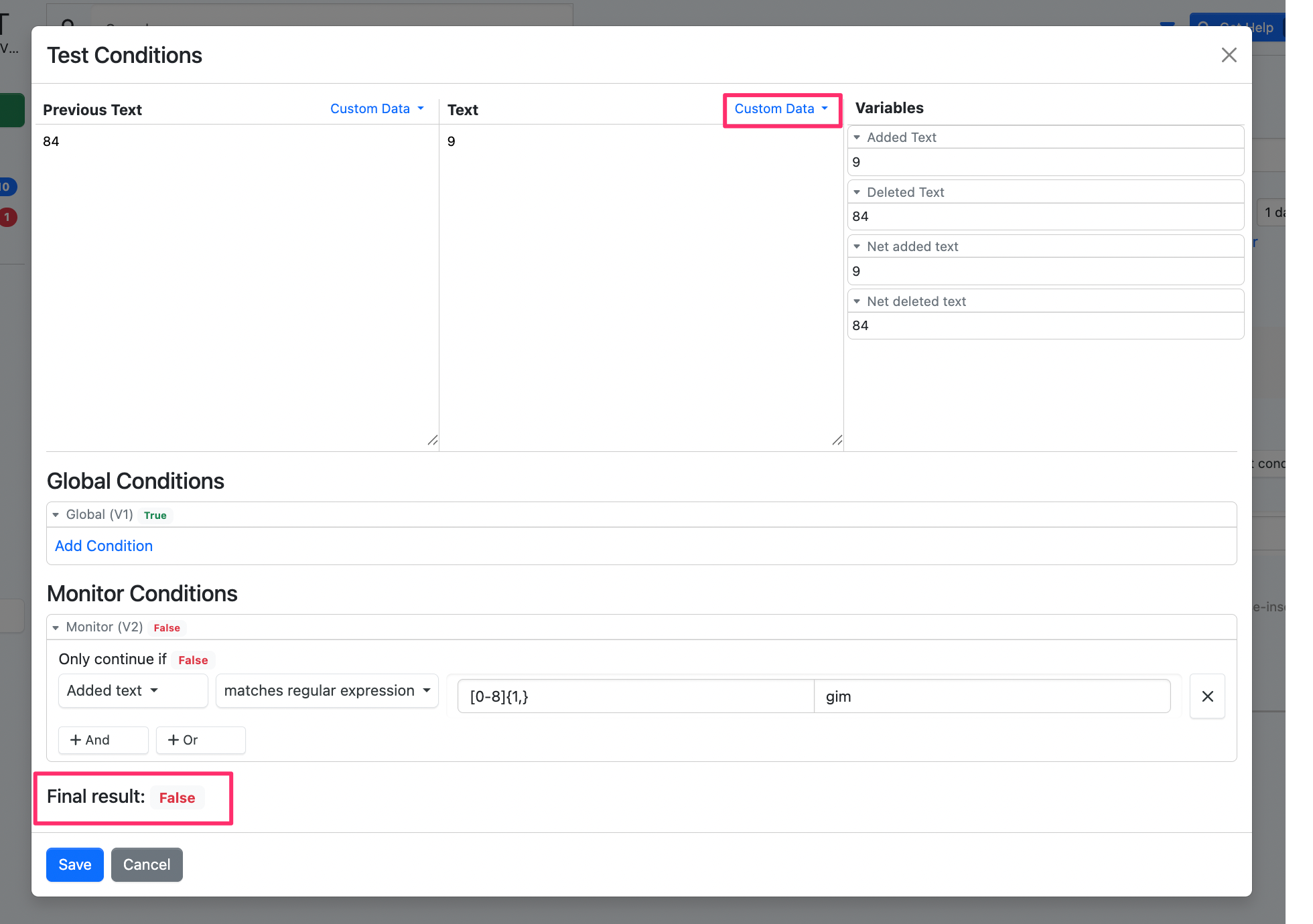Collapse the Global (V1) conditions section
Viewport: 1313px width, 924px height.
pyautogui.click(x=56, y=515)
